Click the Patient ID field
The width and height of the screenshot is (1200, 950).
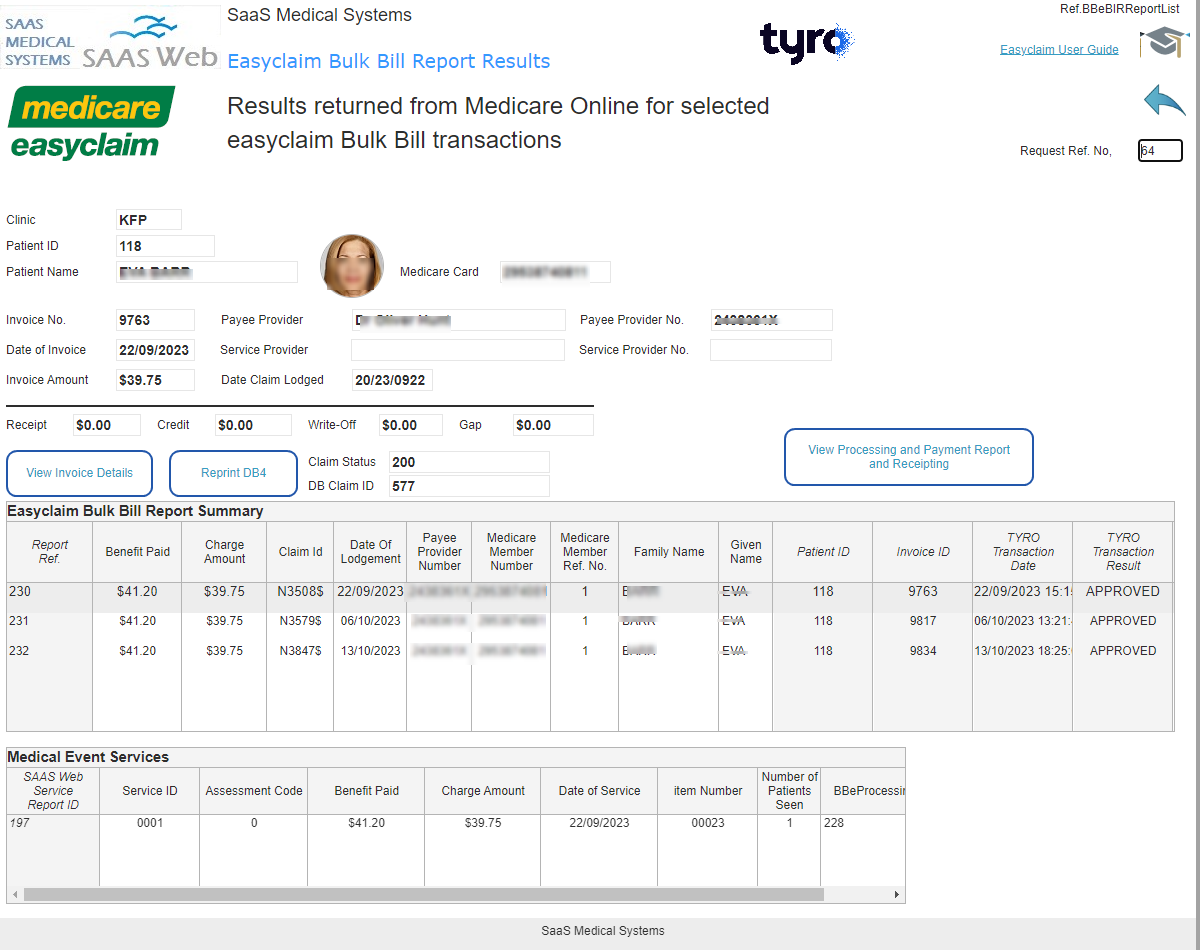tap(165, 246)
